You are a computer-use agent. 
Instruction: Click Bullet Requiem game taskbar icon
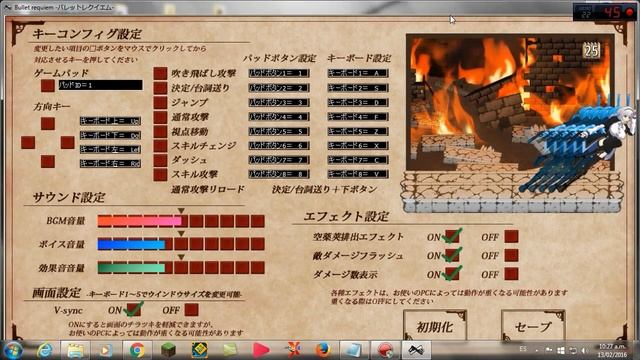click(416, 350)
